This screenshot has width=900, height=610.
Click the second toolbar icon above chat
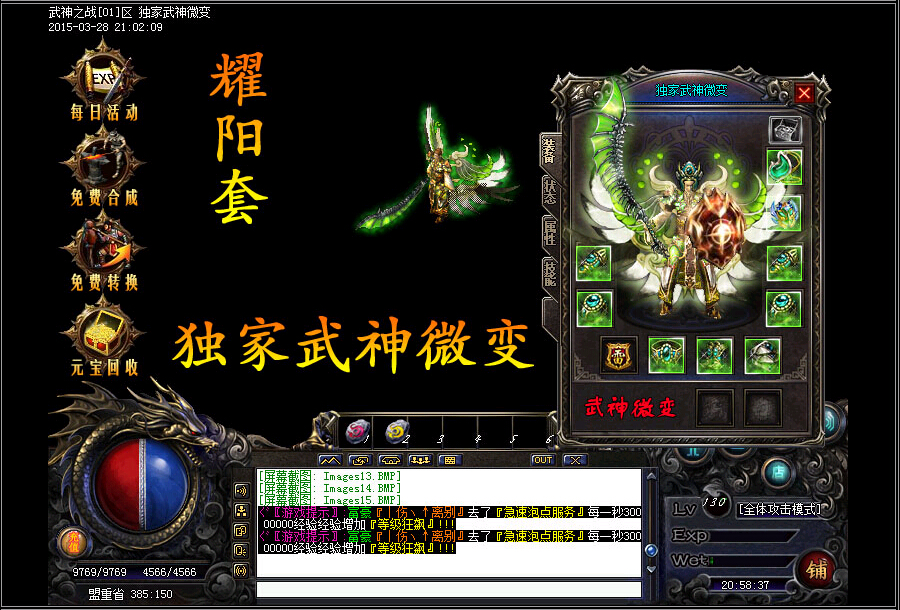[x=360, y=460]
